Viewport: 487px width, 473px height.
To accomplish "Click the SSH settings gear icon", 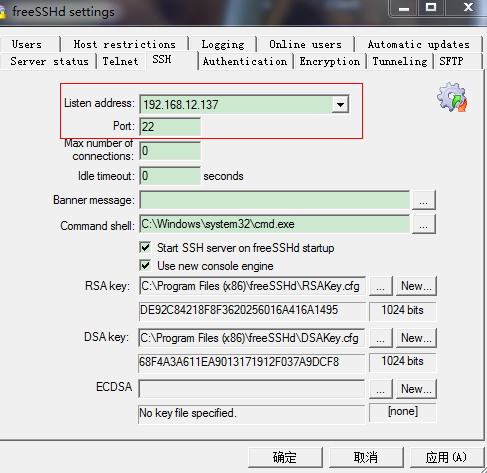I will 452,97.
